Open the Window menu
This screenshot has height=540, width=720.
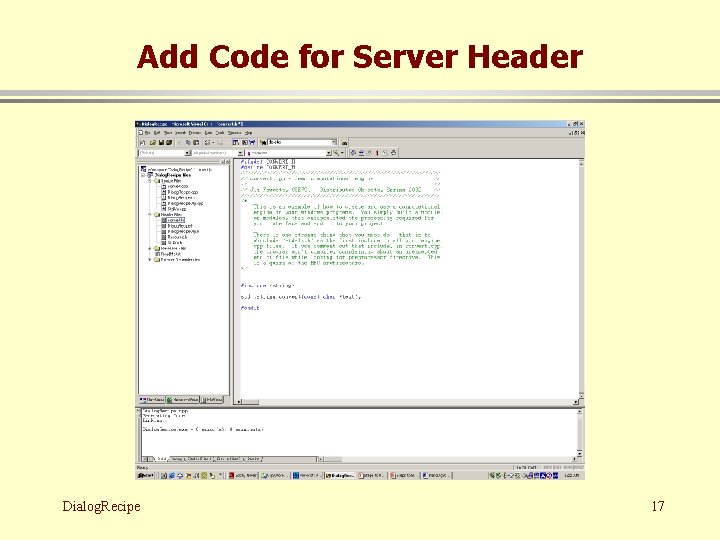tap(234, 133)
